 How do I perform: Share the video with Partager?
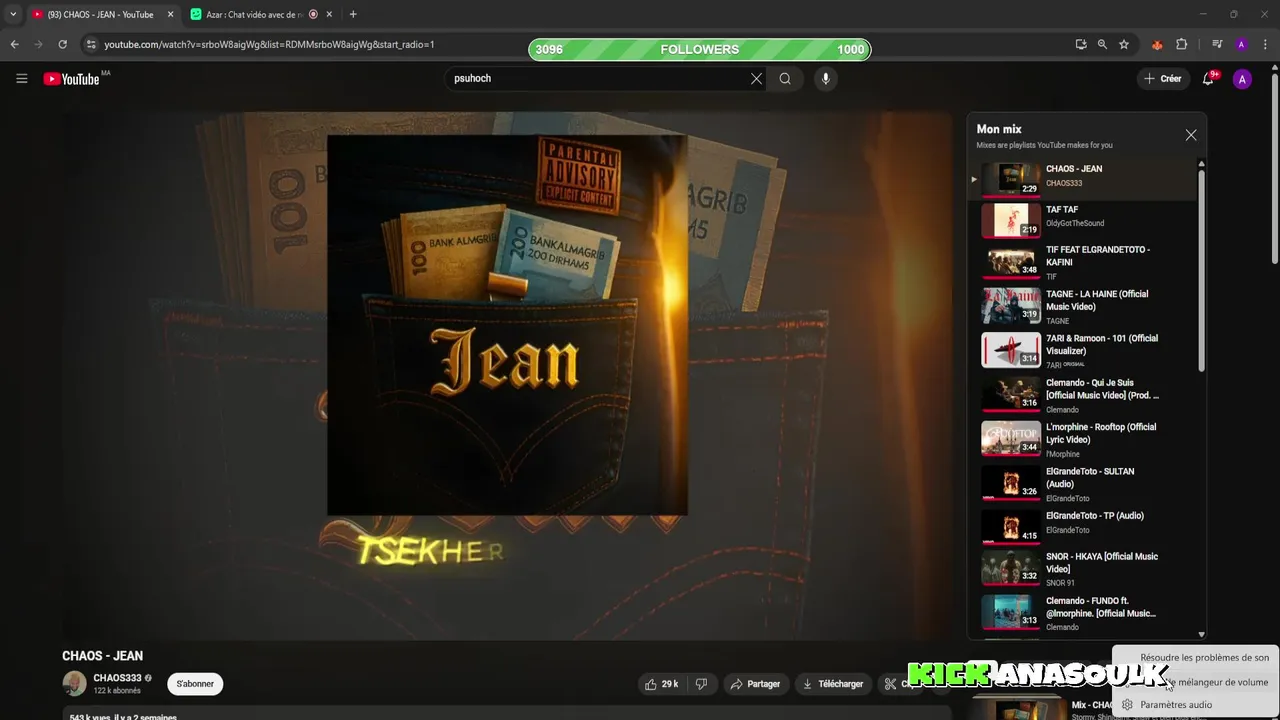click(755, 684)
